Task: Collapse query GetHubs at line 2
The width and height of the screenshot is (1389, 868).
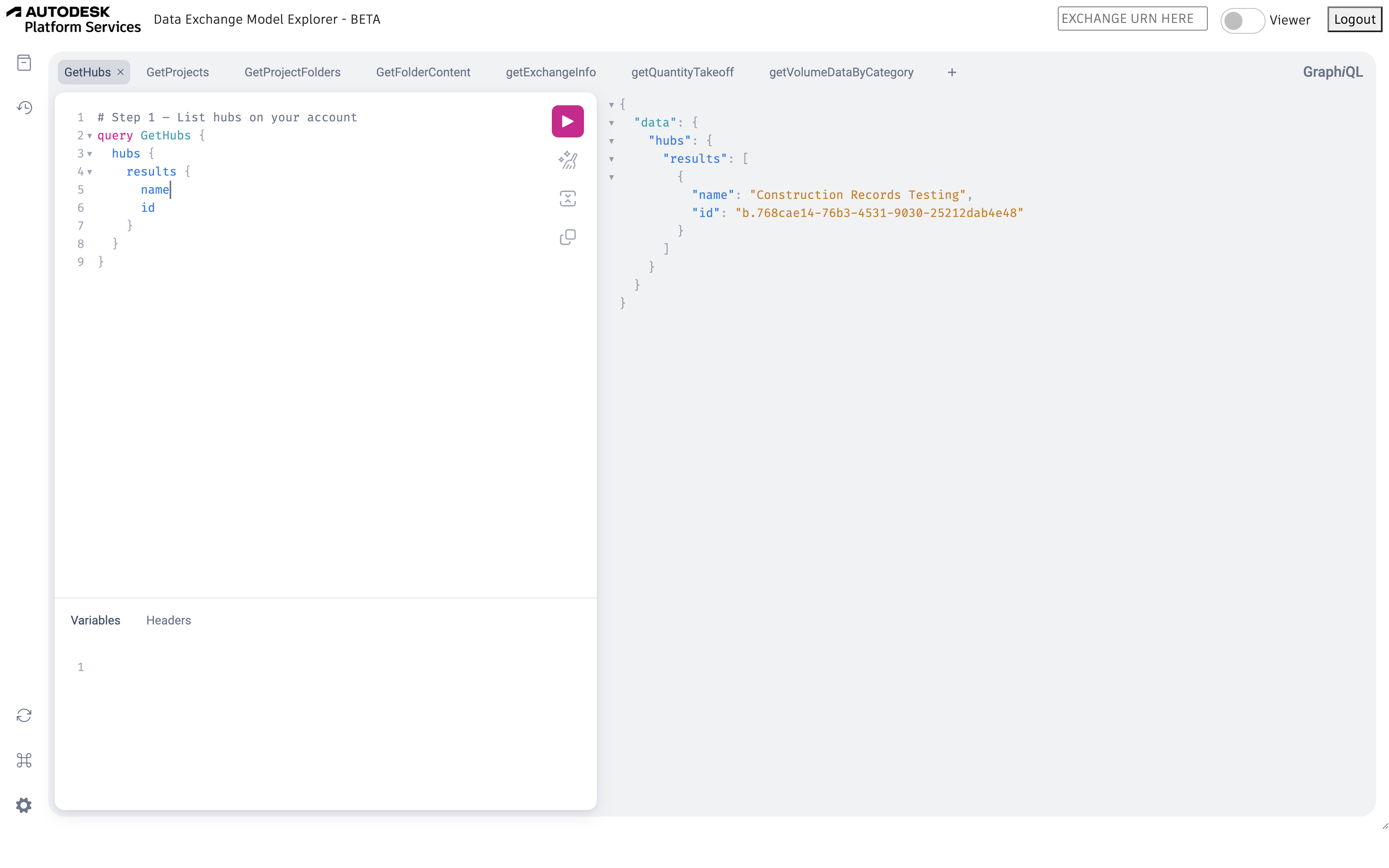Action: click(x=90, y=135)
